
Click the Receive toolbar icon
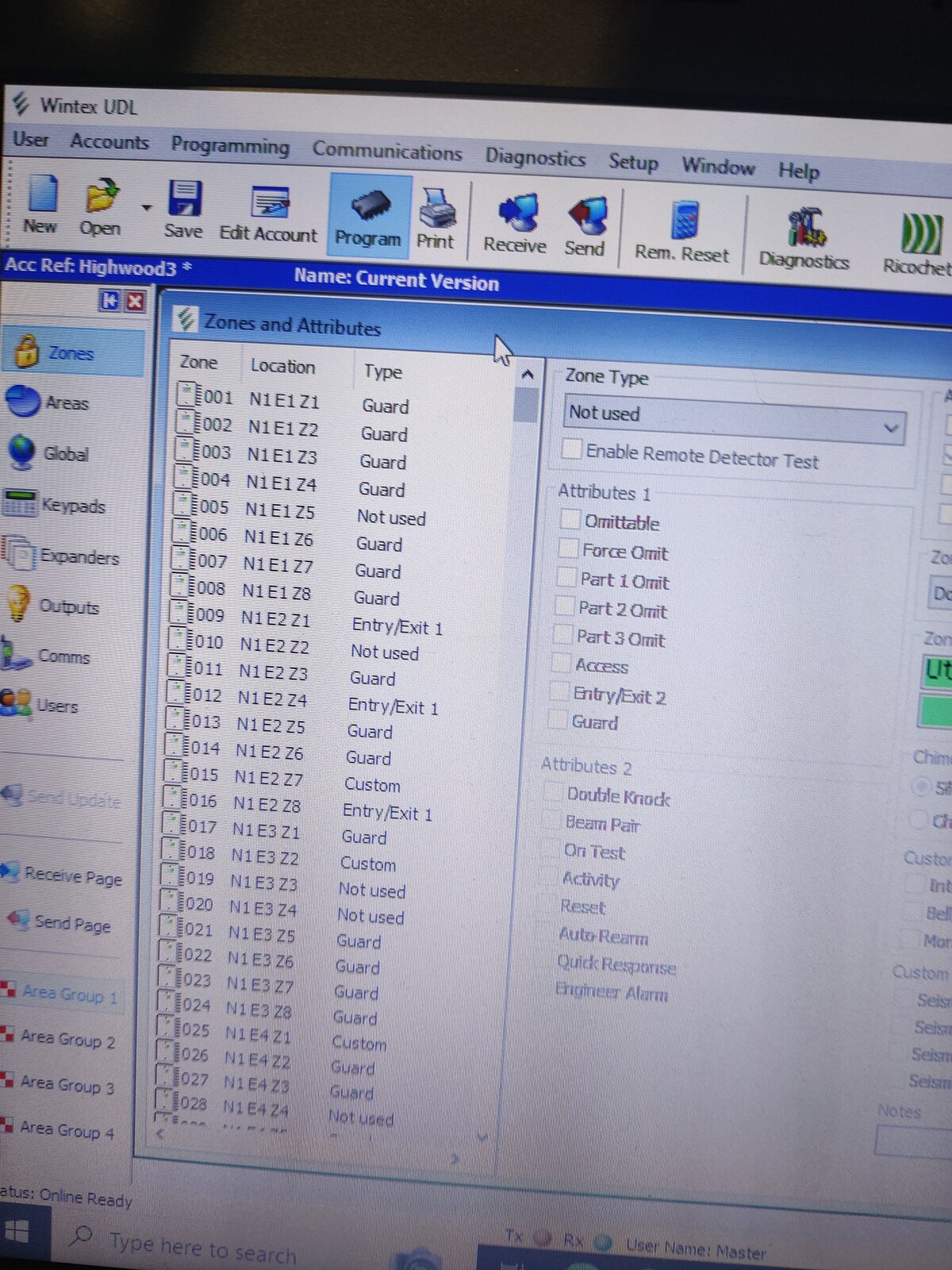point(516,214)
